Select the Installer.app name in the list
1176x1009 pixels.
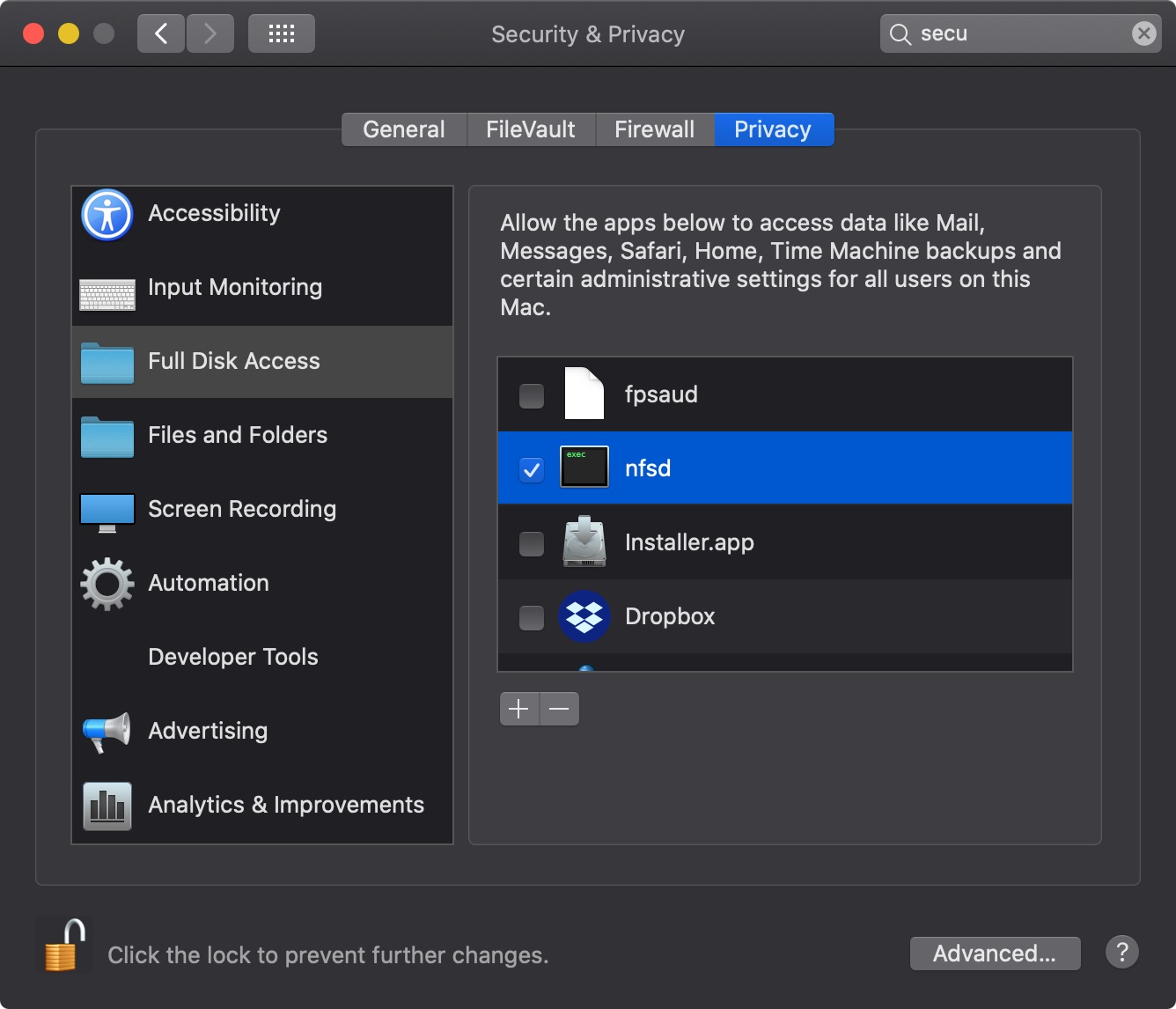pos(689,542)
